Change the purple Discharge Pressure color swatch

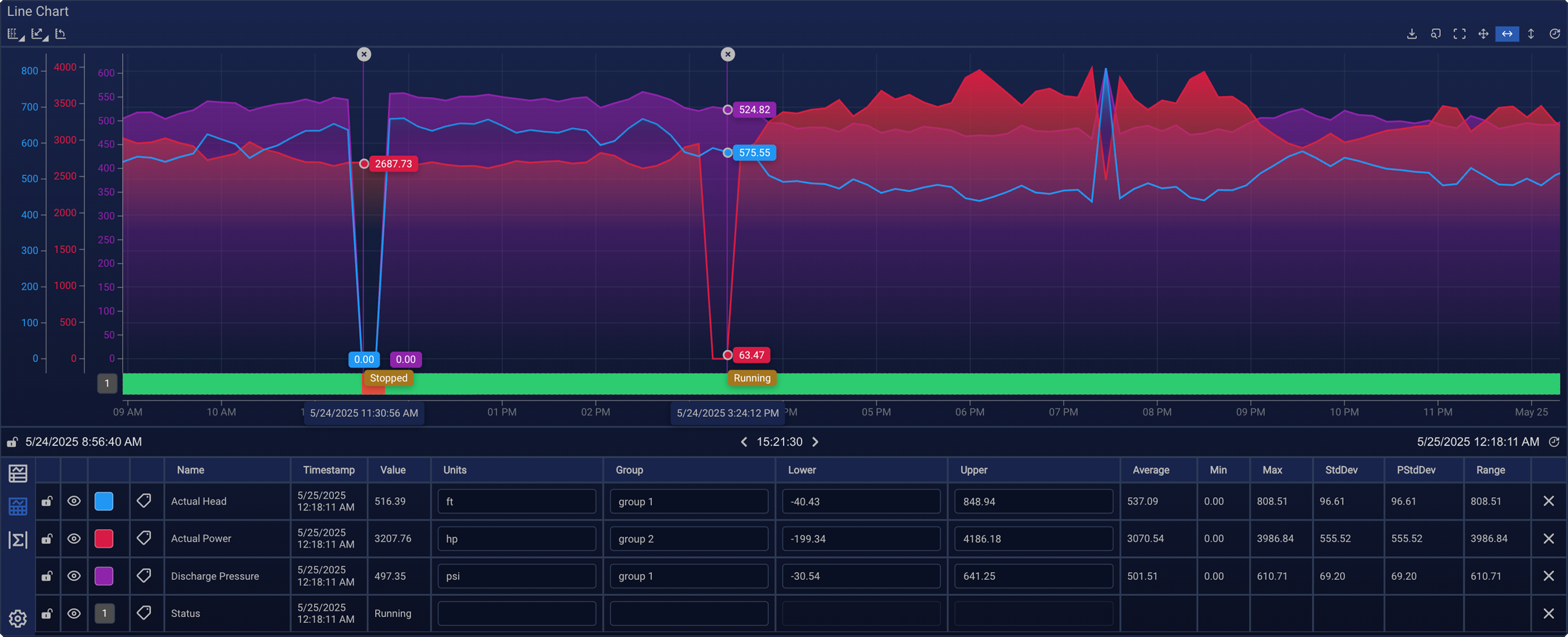[104, 576]
